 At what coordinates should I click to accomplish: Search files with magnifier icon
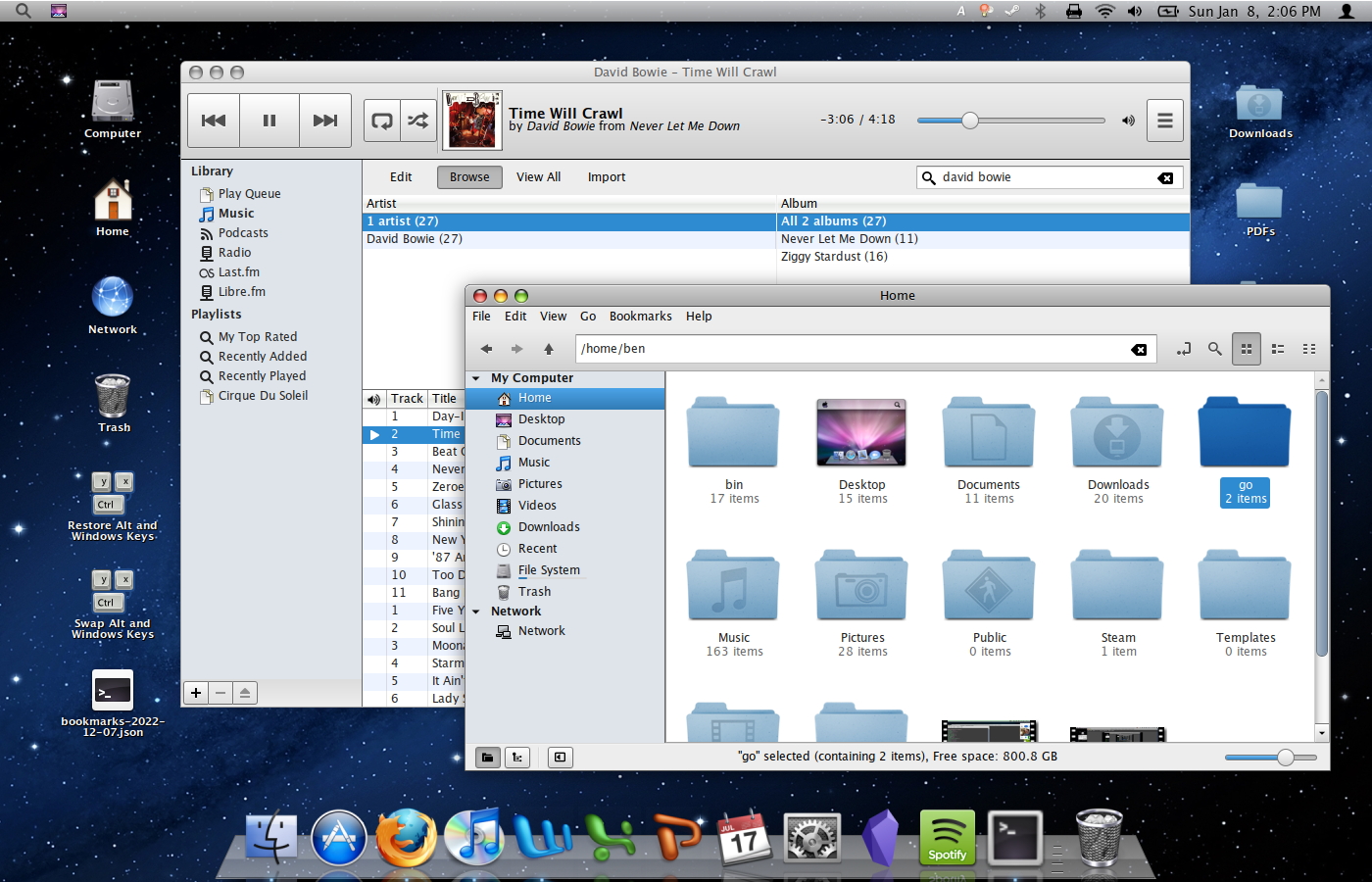click(1215, 349)
